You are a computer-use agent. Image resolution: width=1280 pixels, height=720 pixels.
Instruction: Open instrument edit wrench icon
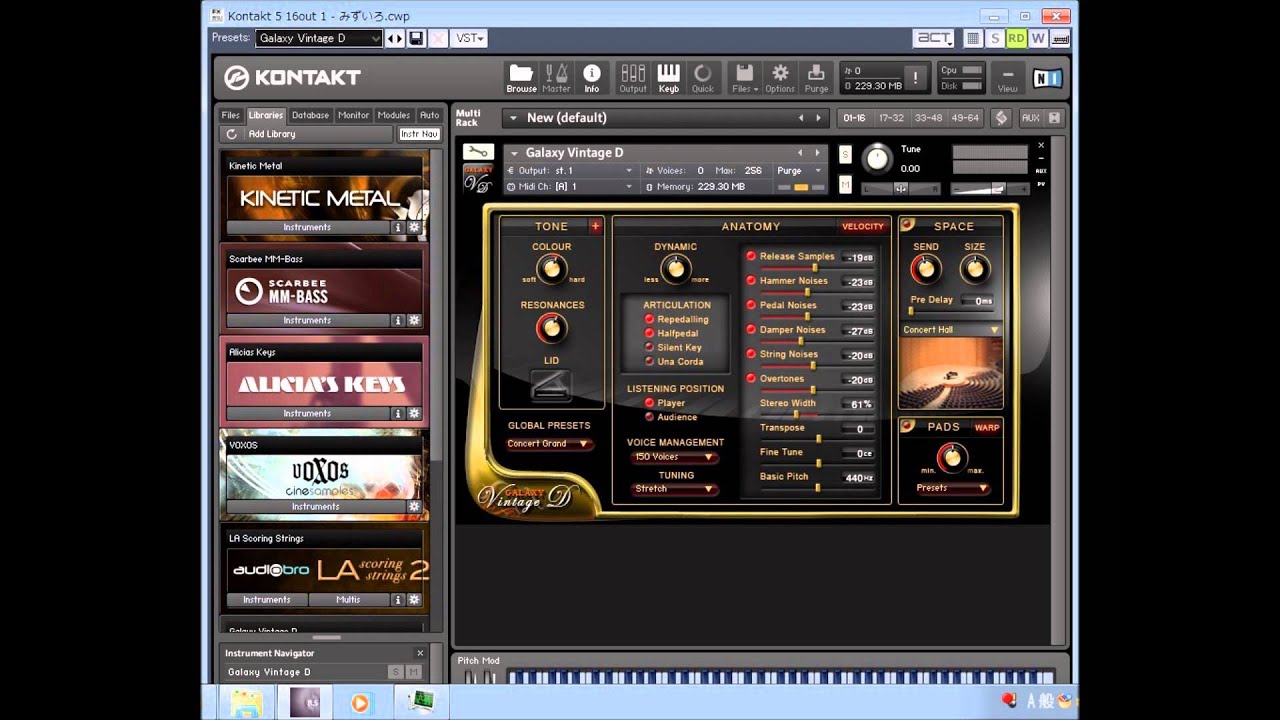coord(478,152)
